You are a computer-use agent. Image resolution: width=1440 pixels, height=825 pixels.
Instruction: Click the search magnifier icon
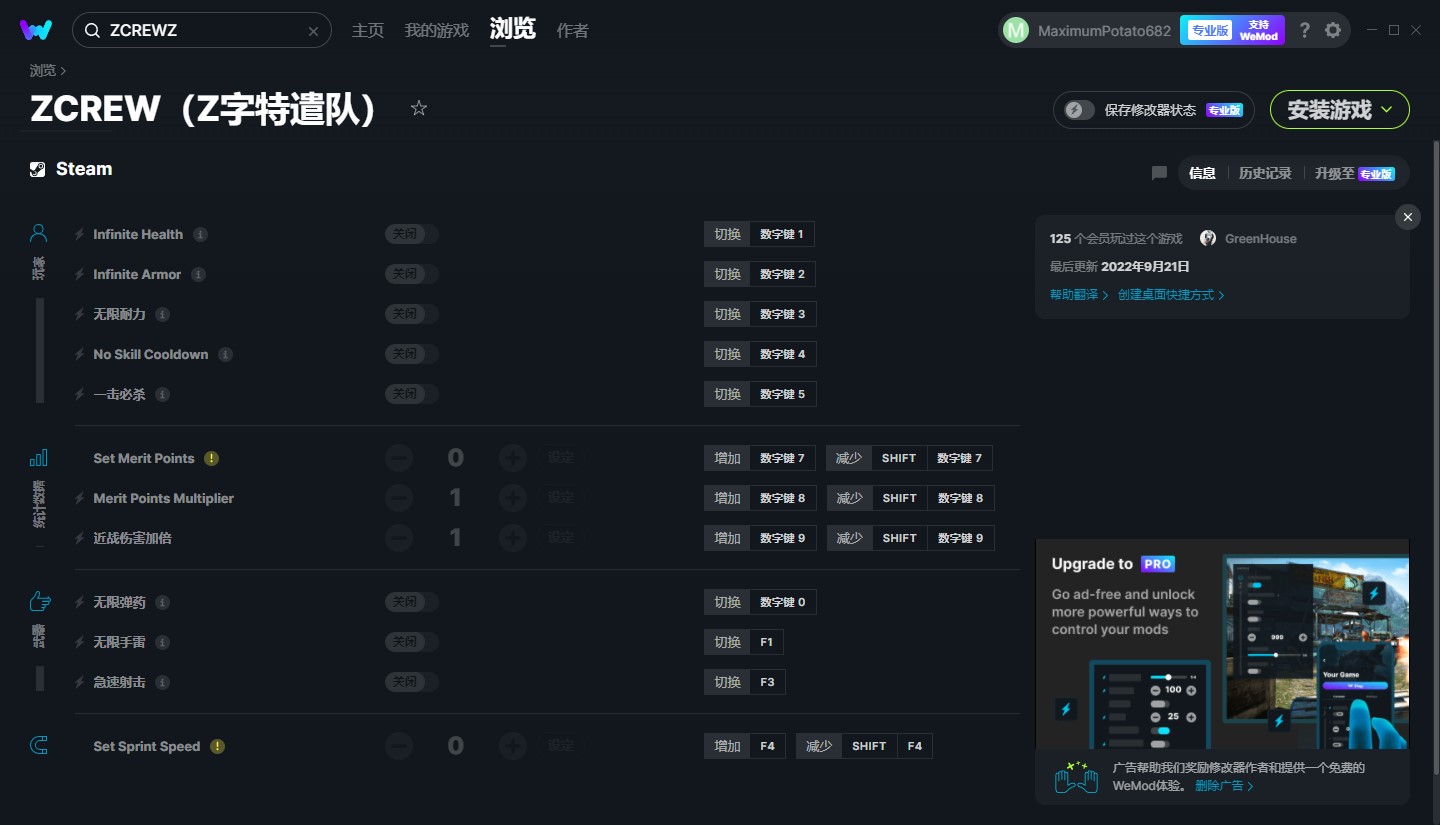pos(92,31)
